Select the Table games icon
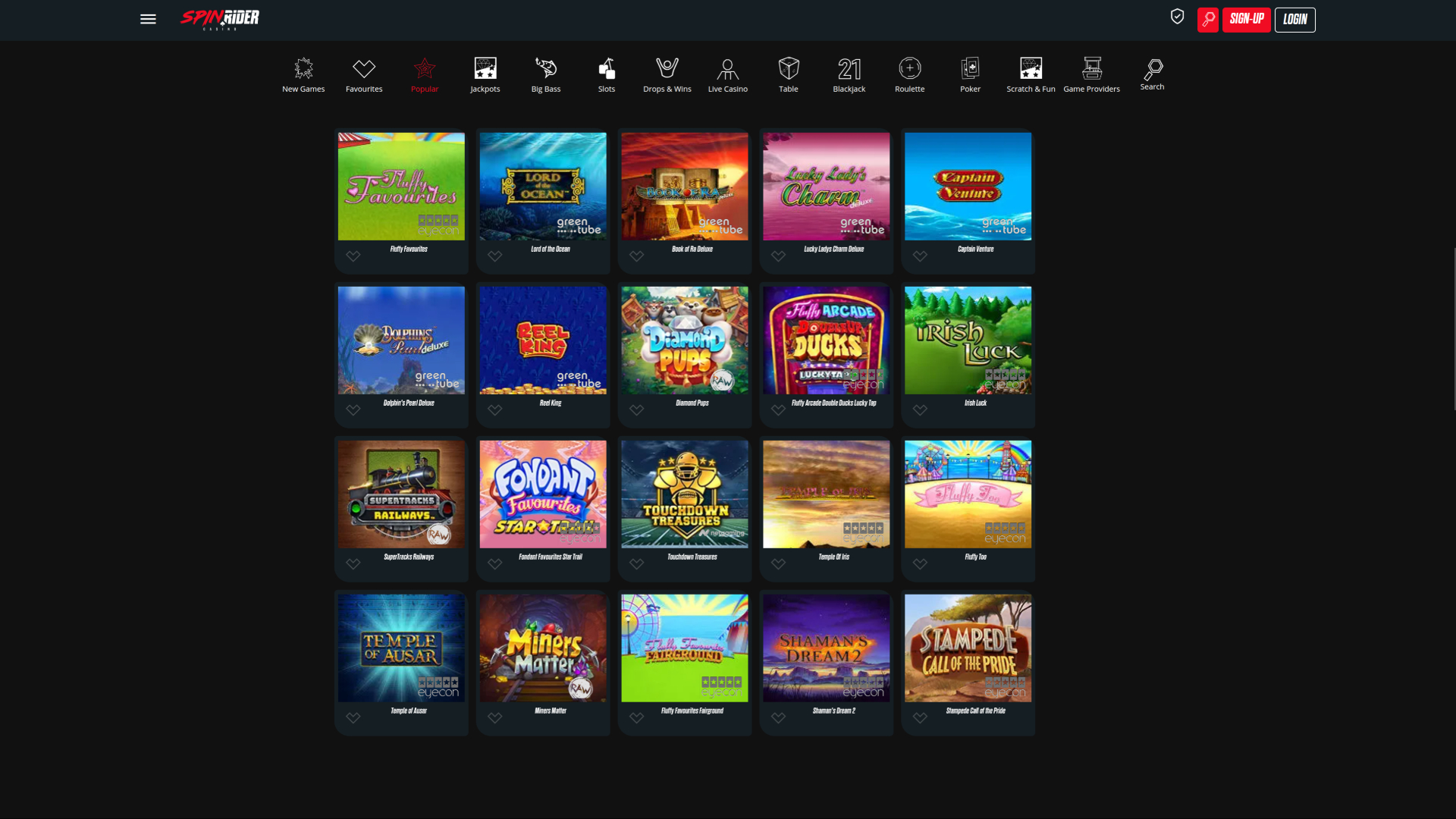This screenshot has height=819, width=1456. (x=788, y=74)
